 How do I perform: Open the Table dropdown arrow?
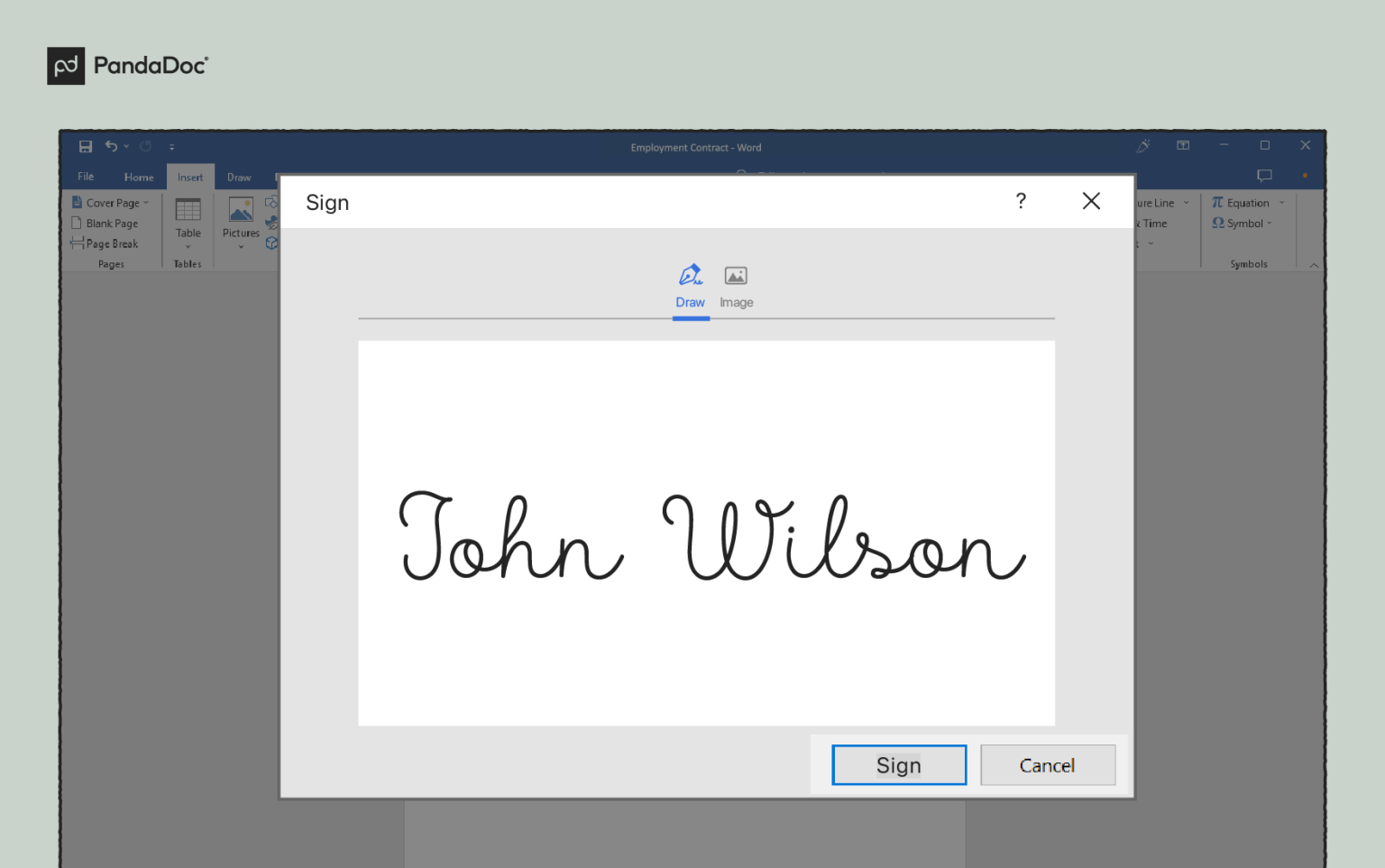point(188,247)
